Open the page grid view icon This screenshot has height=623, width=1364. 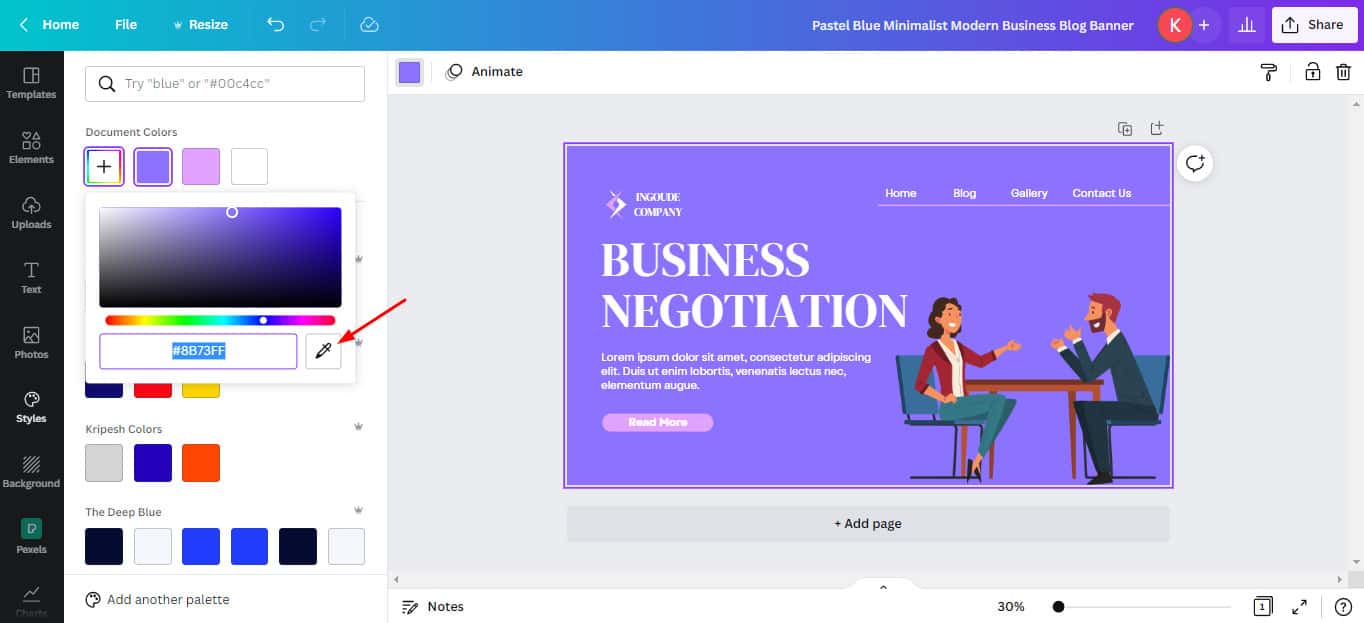1263,607
